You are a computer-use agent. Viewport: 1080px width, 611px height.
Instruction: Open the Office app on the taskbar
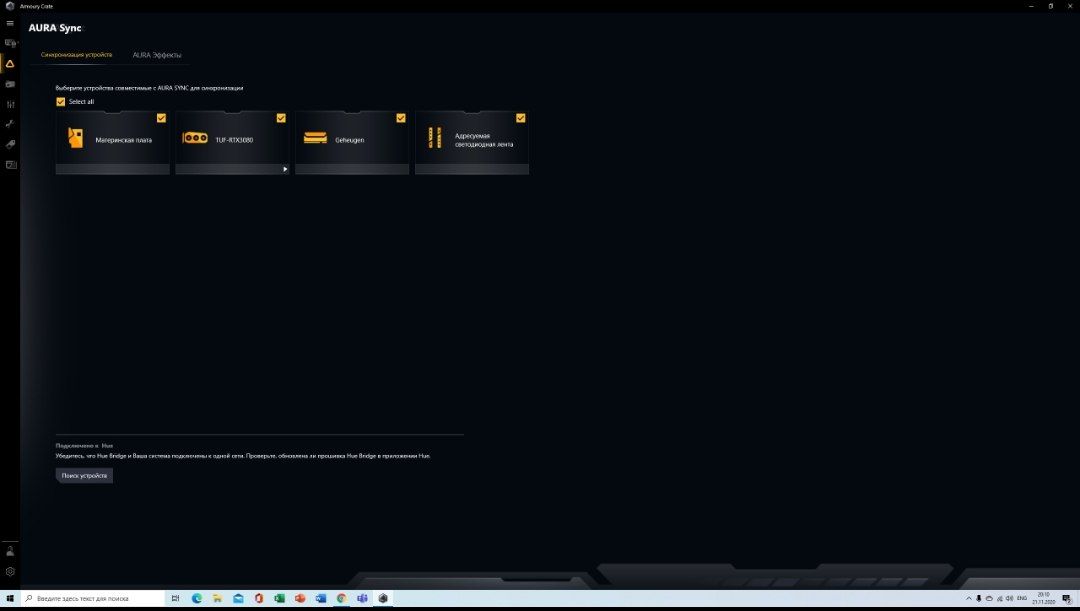point(258,599)
